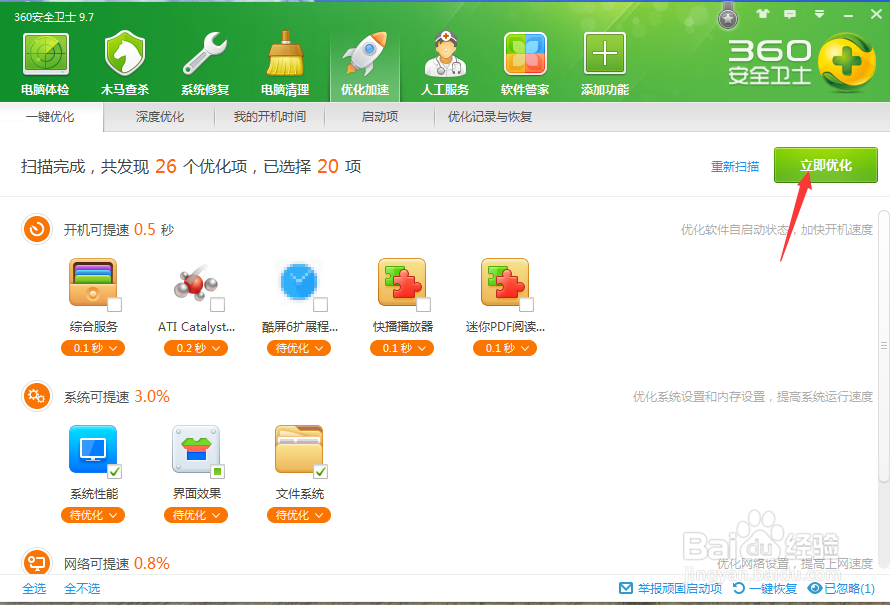
Task: Click 全选 select all link
Action: click(x=34, y=589)
